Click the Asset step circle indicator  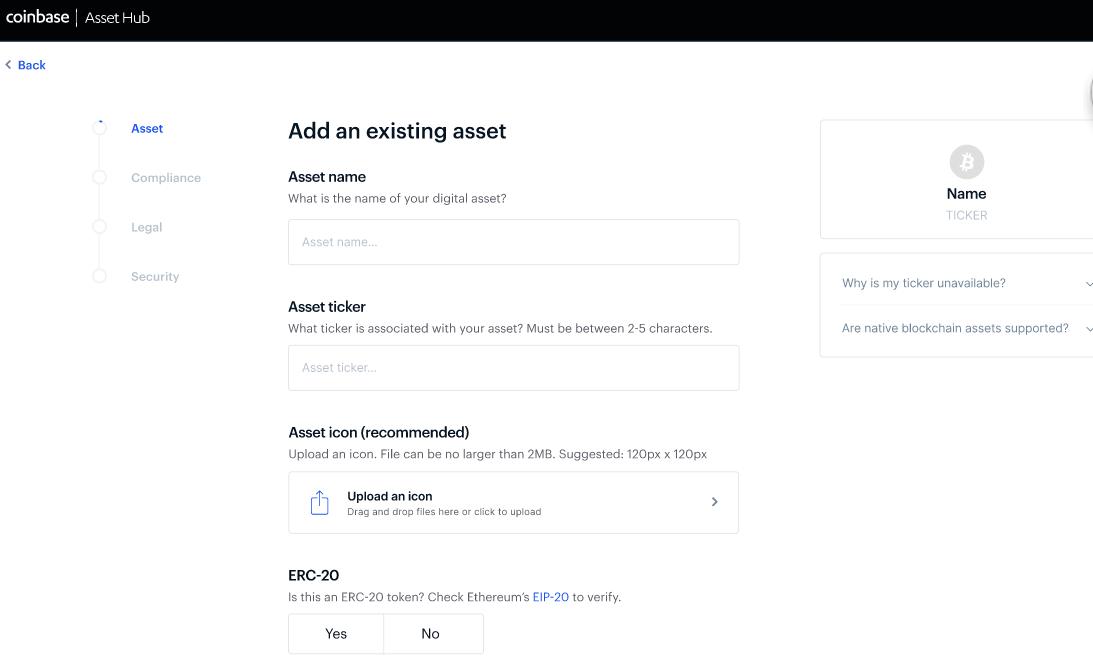[100, 128]
